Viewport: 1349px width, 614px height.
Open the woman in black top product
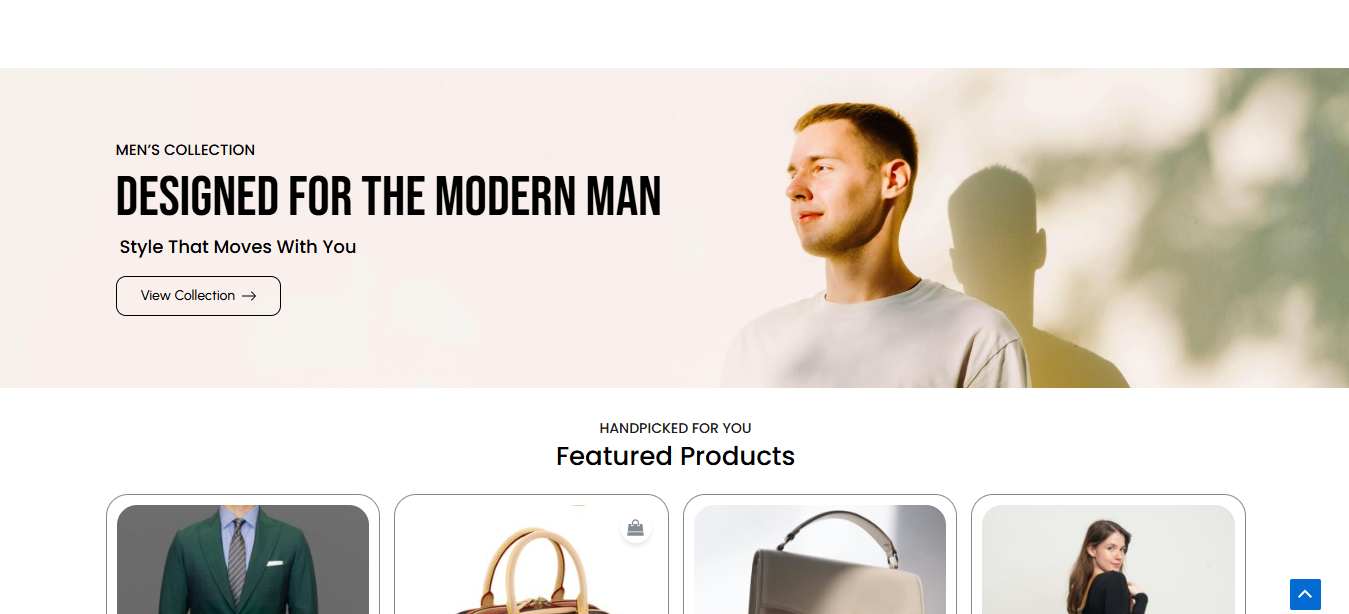[1108, 560]
